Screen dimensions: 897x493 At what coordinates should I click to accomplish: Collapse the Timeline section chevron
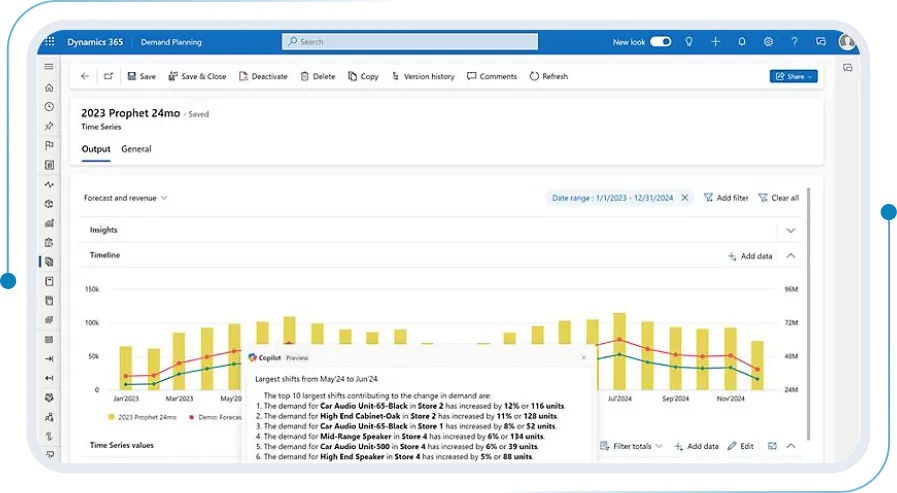791,256
